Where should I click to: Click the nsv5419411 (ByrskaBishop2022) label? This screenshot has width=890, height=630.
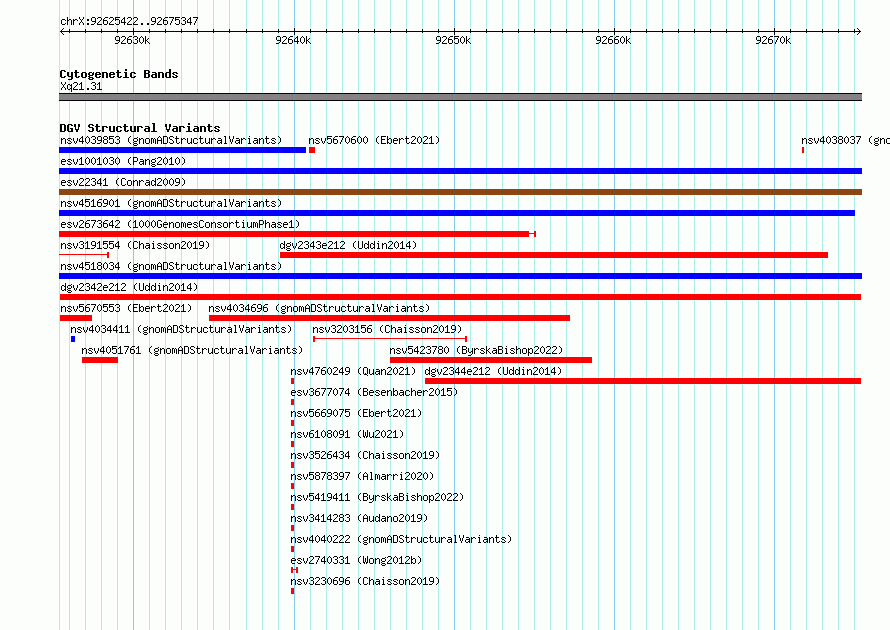[x=377, y=497]
